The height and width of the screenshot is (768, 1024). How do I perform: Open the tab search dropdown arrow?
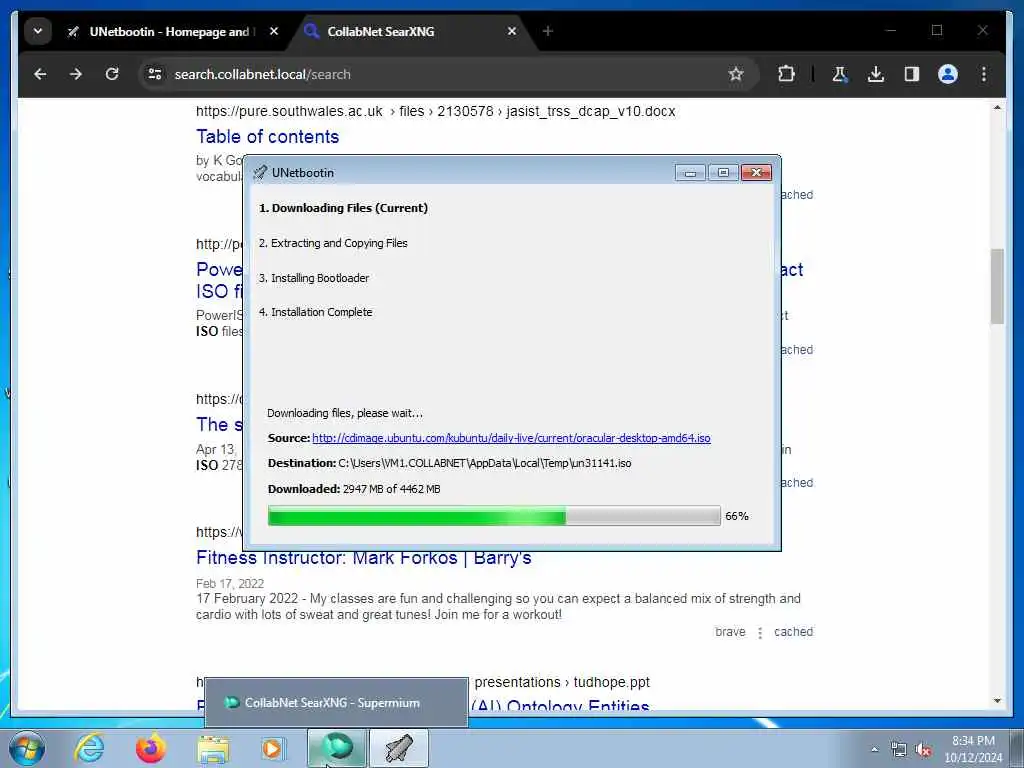click(x=38, y=31)
